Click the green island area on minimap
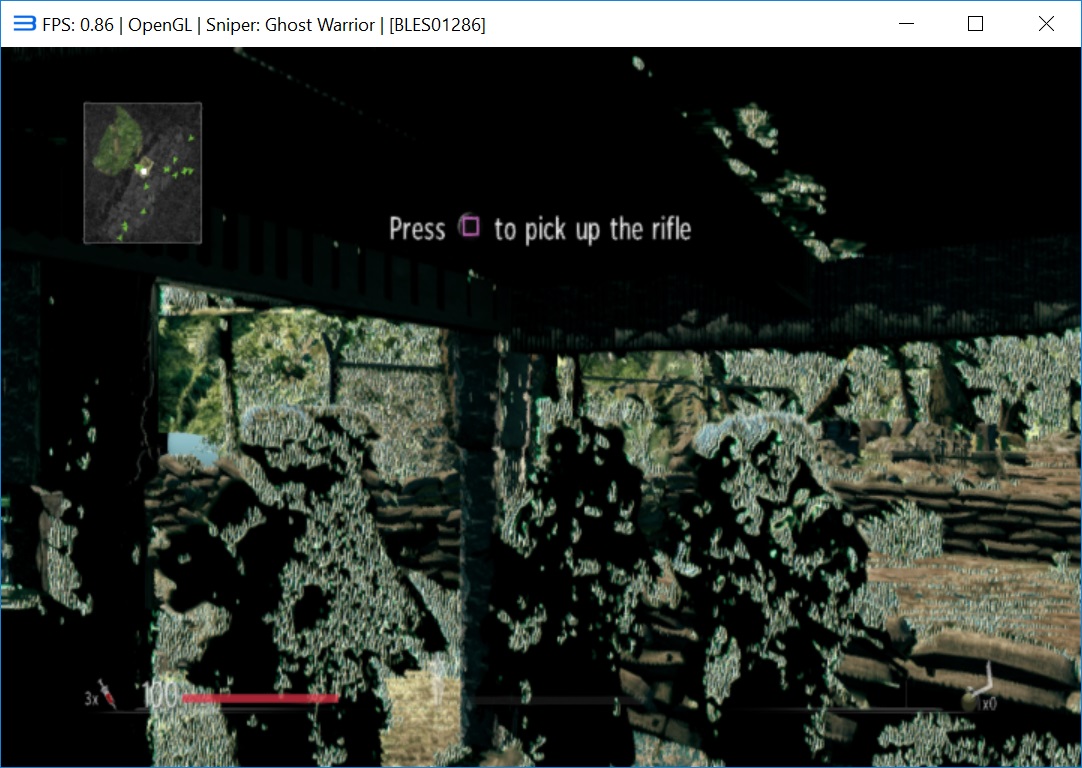This screenshot has height=768, width=1082. tap(118, 140)
